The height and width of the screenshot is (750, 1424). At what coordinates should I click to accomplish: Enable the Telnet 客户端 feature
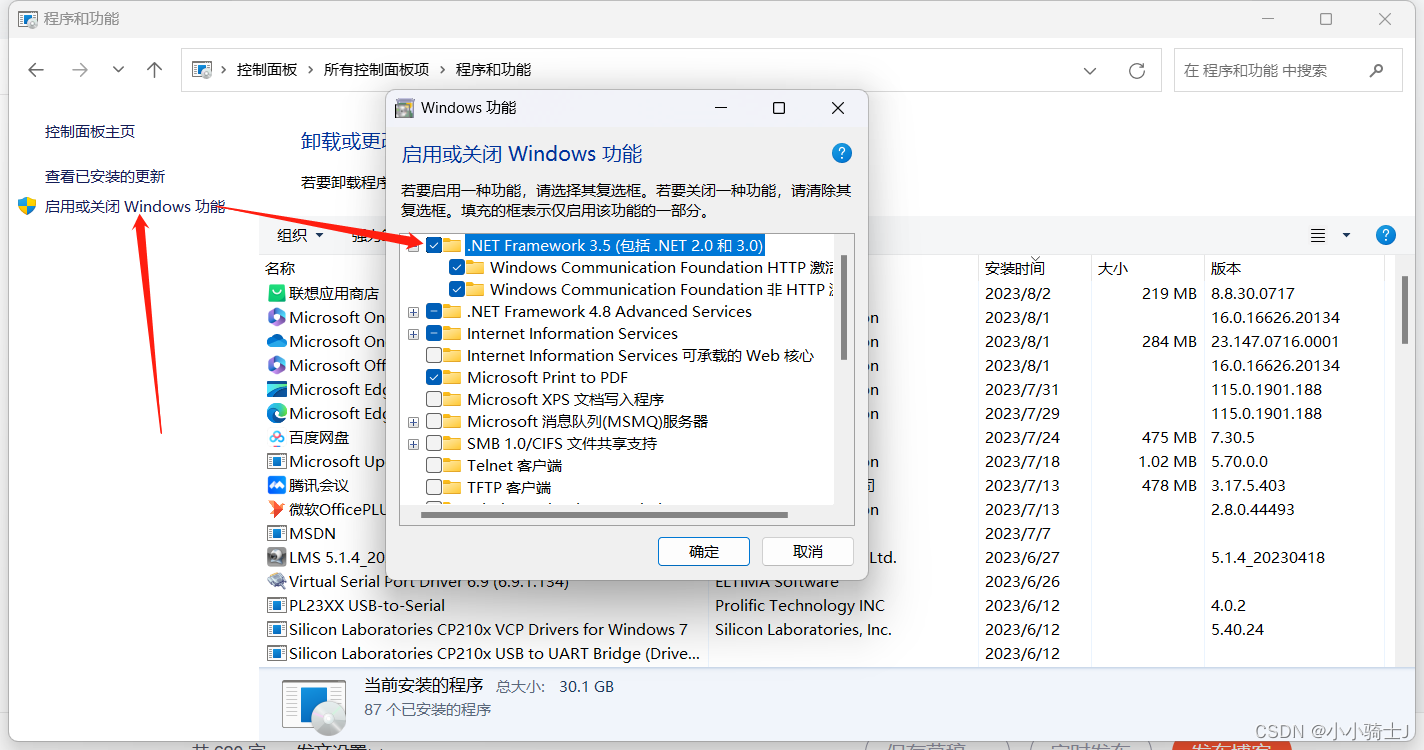click(x=434, y=465)
